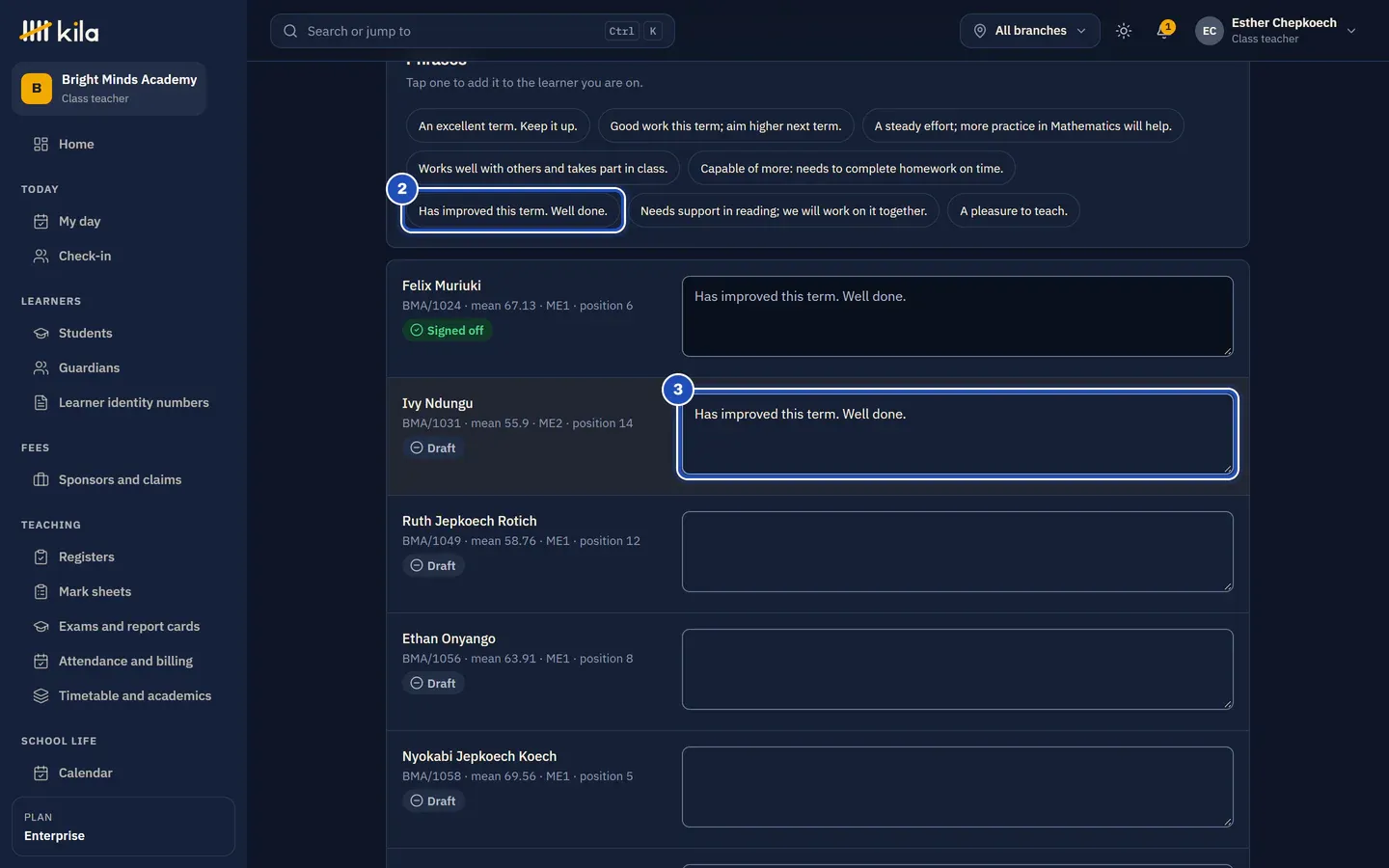Viewport: 1389px width, 868px height.
Task: Open notifications bell
Action: point(1164,31)
